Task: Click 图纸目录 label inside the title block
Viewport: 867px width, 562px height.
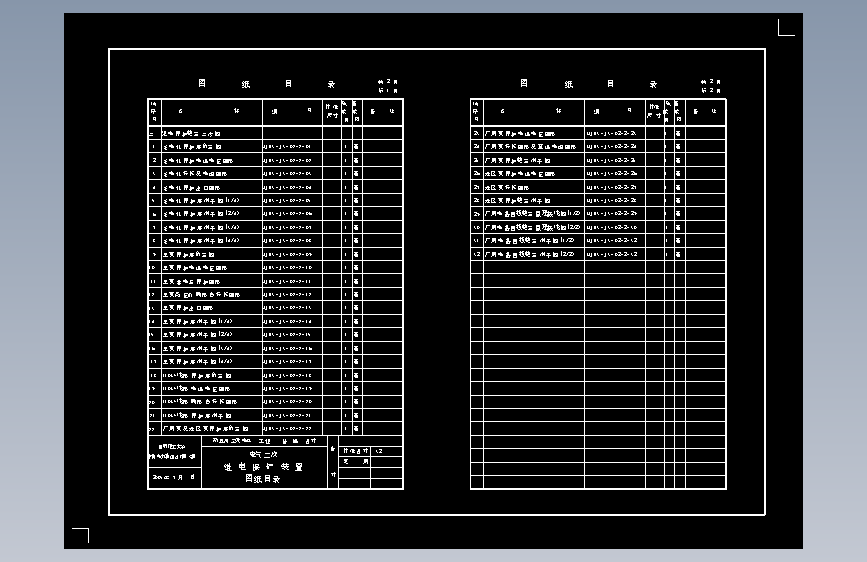Action: point(263,479)
